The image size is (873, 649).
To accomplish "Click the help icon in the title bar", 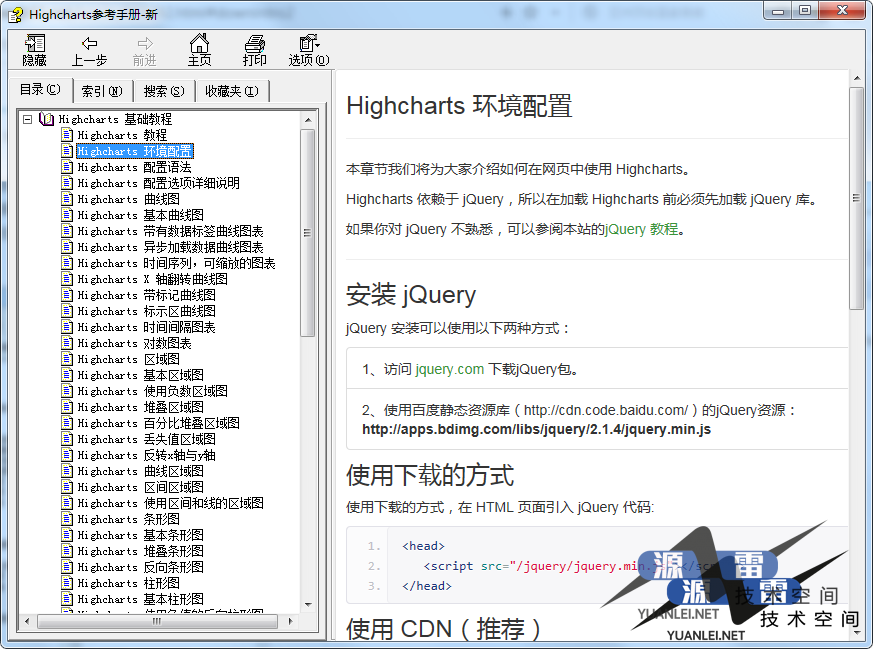I will (x=16, y=14).
